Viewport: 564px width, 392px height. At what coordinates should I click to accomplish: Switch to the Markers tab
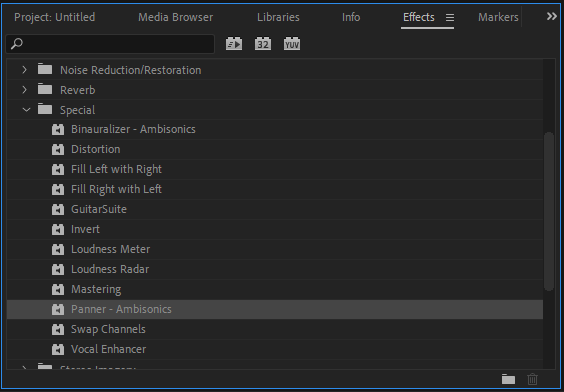[498, 17]
